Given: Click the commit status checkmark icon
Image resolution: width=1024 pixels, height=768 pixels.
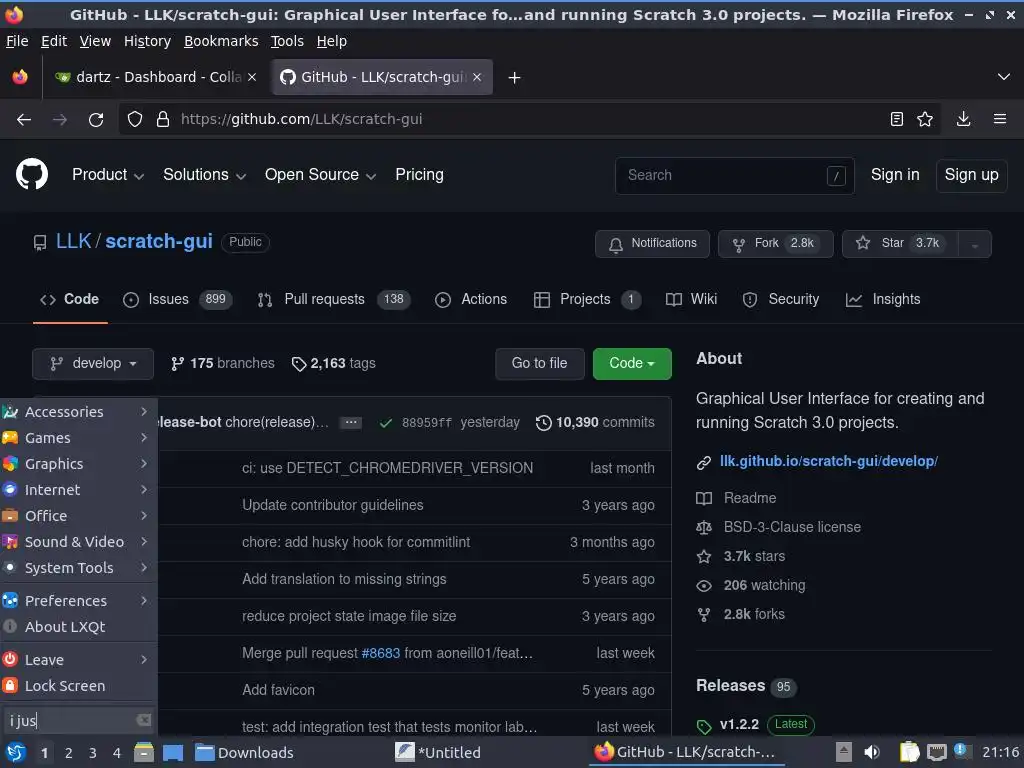Looking at the screenshot, I should [385, 423].
